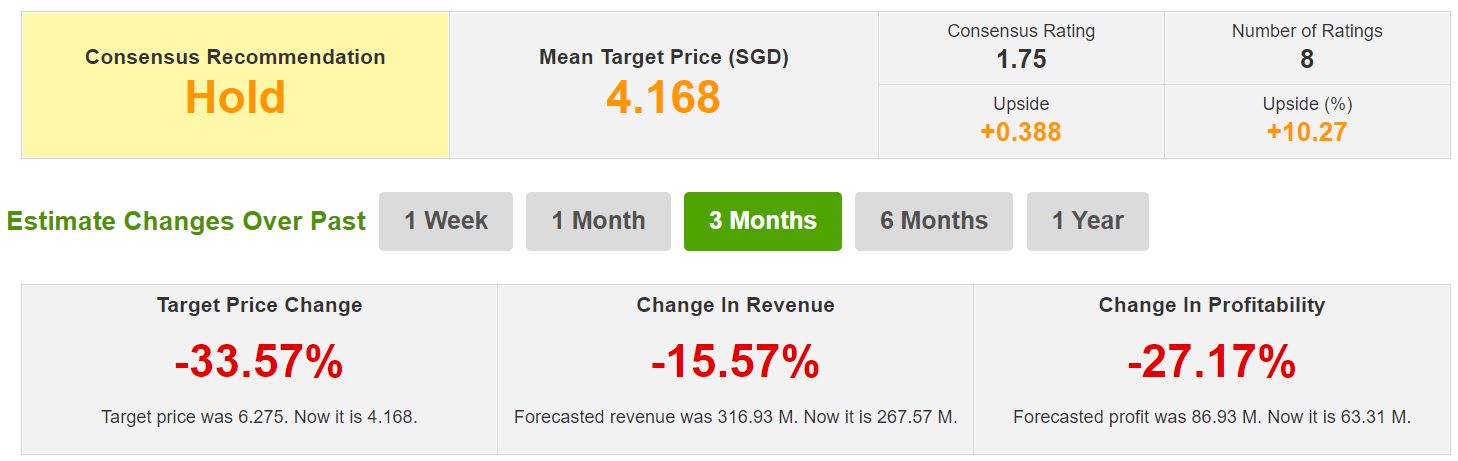
Task: Click the 'Target price was 6.275' note
Action: (259, 417)
